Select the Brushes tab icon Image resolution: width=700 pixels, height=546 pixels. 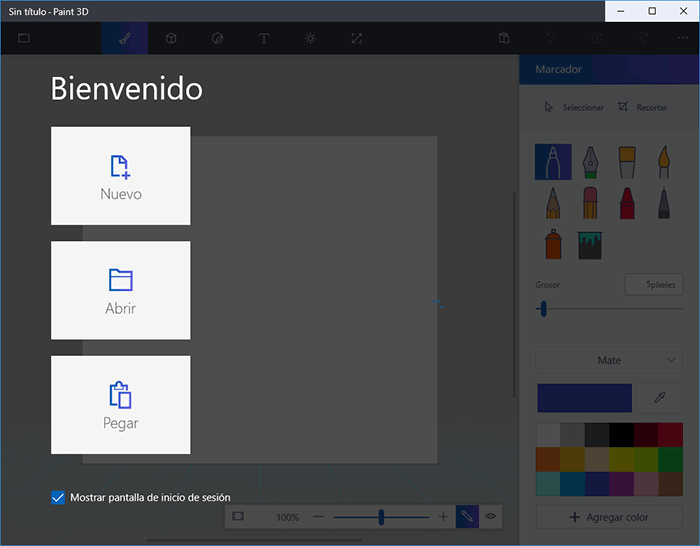(x=125, y=38)
